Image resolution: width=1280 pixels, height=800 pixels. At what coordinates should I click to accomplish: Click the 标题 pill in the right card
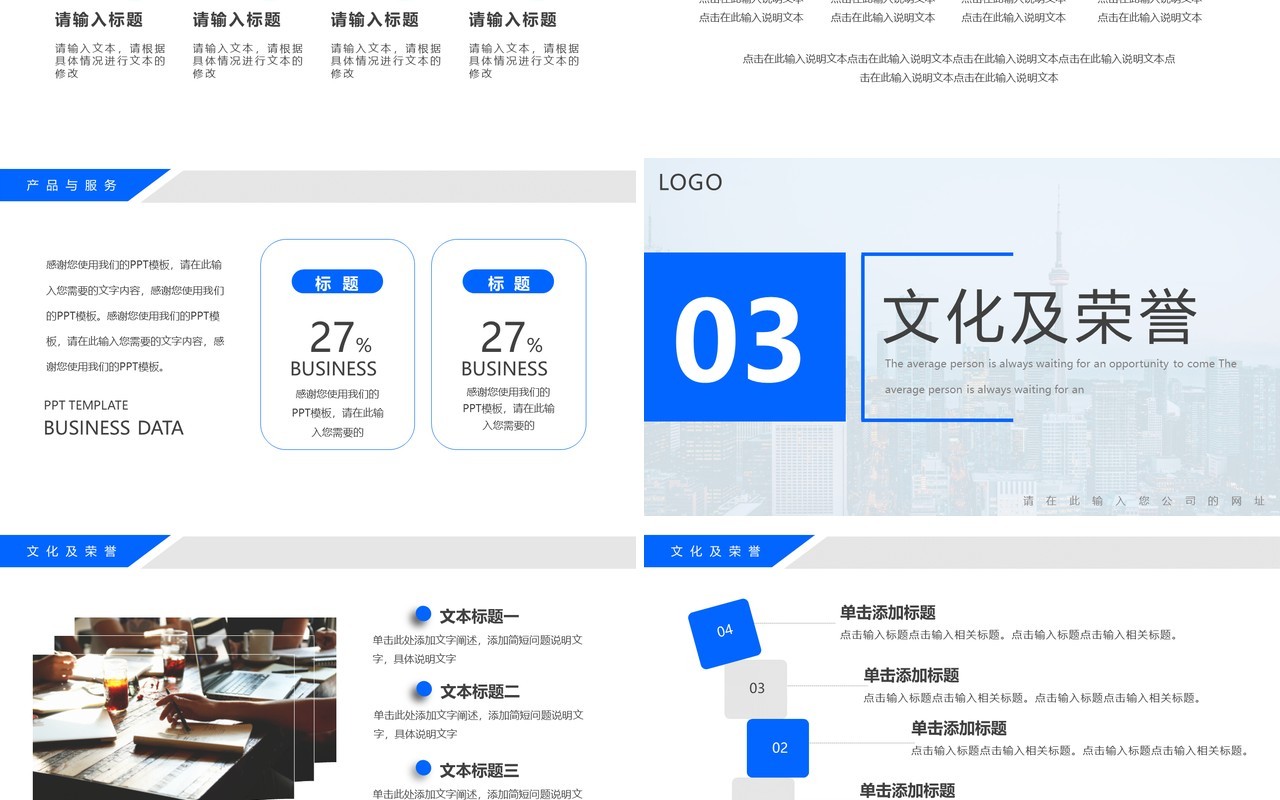click(508, 283)
